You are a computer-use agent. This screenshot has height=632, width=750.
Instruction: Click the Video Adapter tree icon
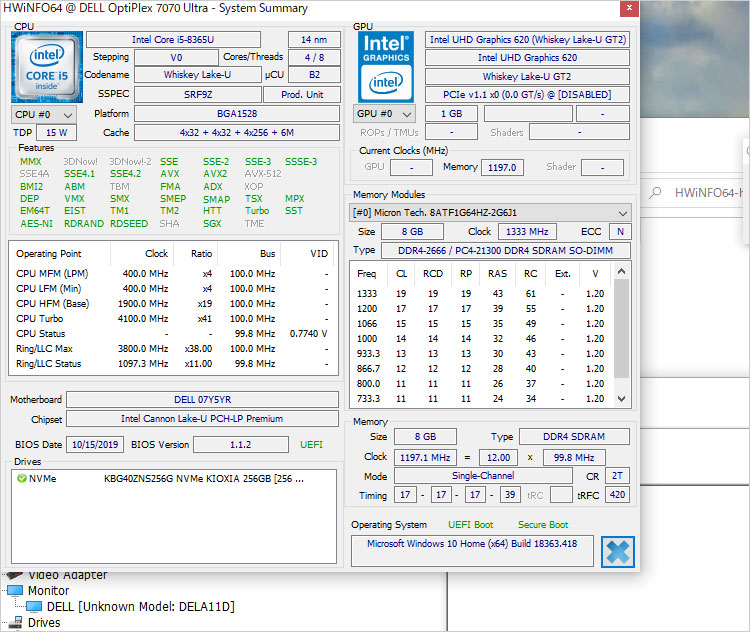point(14,575)
